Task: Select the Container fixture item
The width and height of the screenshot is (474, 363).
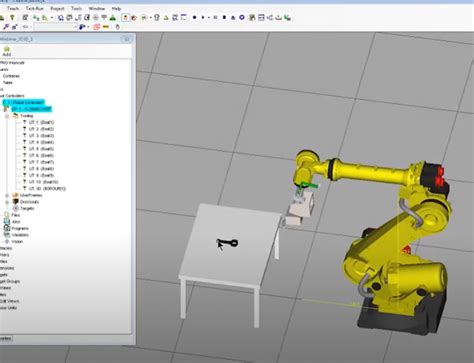Action: coord(11,76)
